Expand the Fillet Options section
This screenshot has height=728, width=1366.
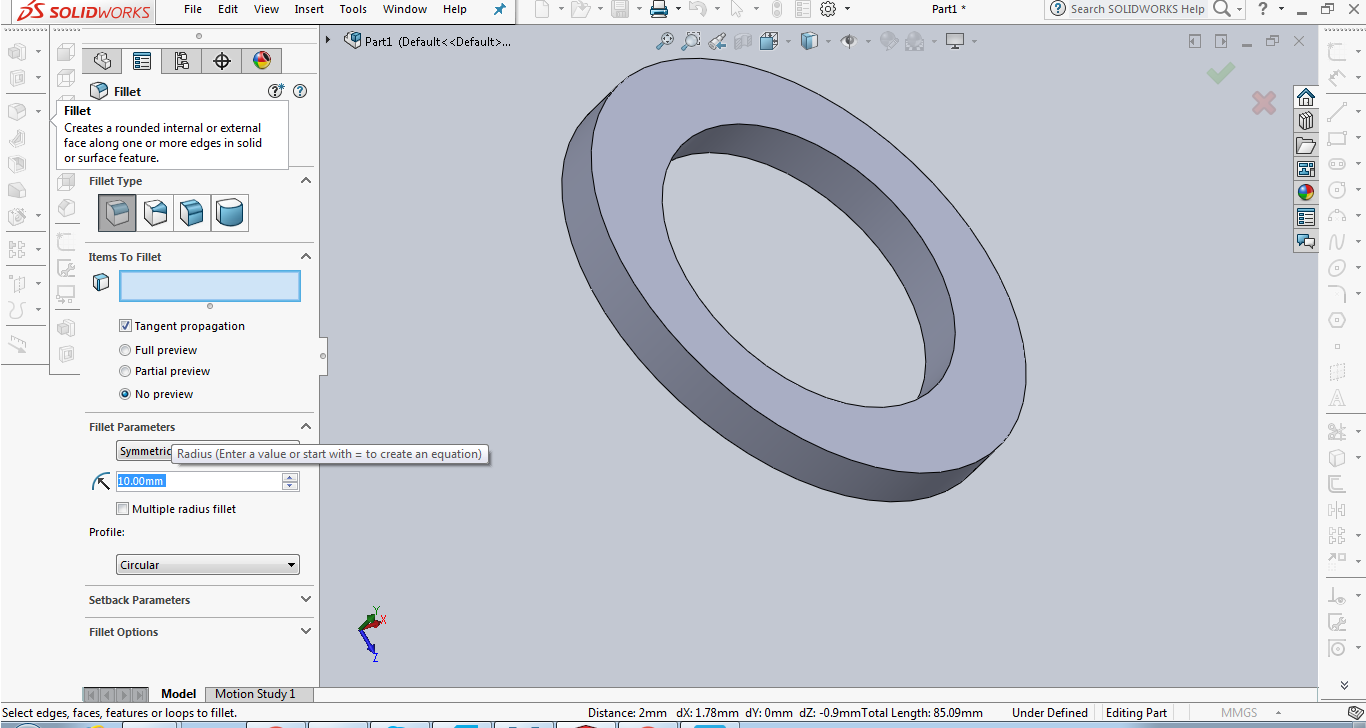[x=306, y=632]
